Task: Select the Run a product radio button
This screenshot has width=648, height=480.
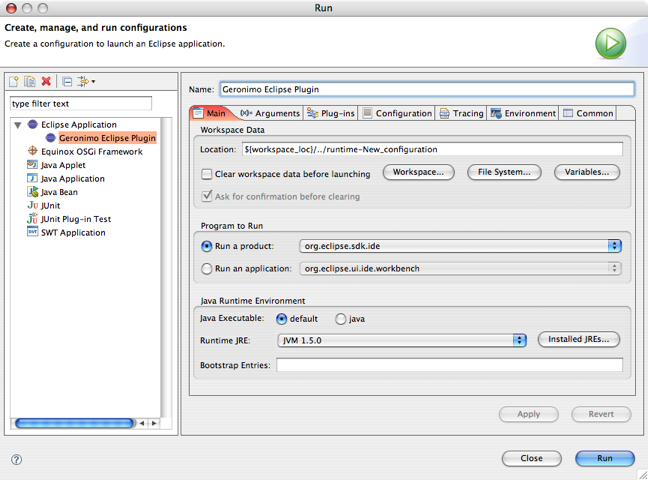Action: coord(207,246)
